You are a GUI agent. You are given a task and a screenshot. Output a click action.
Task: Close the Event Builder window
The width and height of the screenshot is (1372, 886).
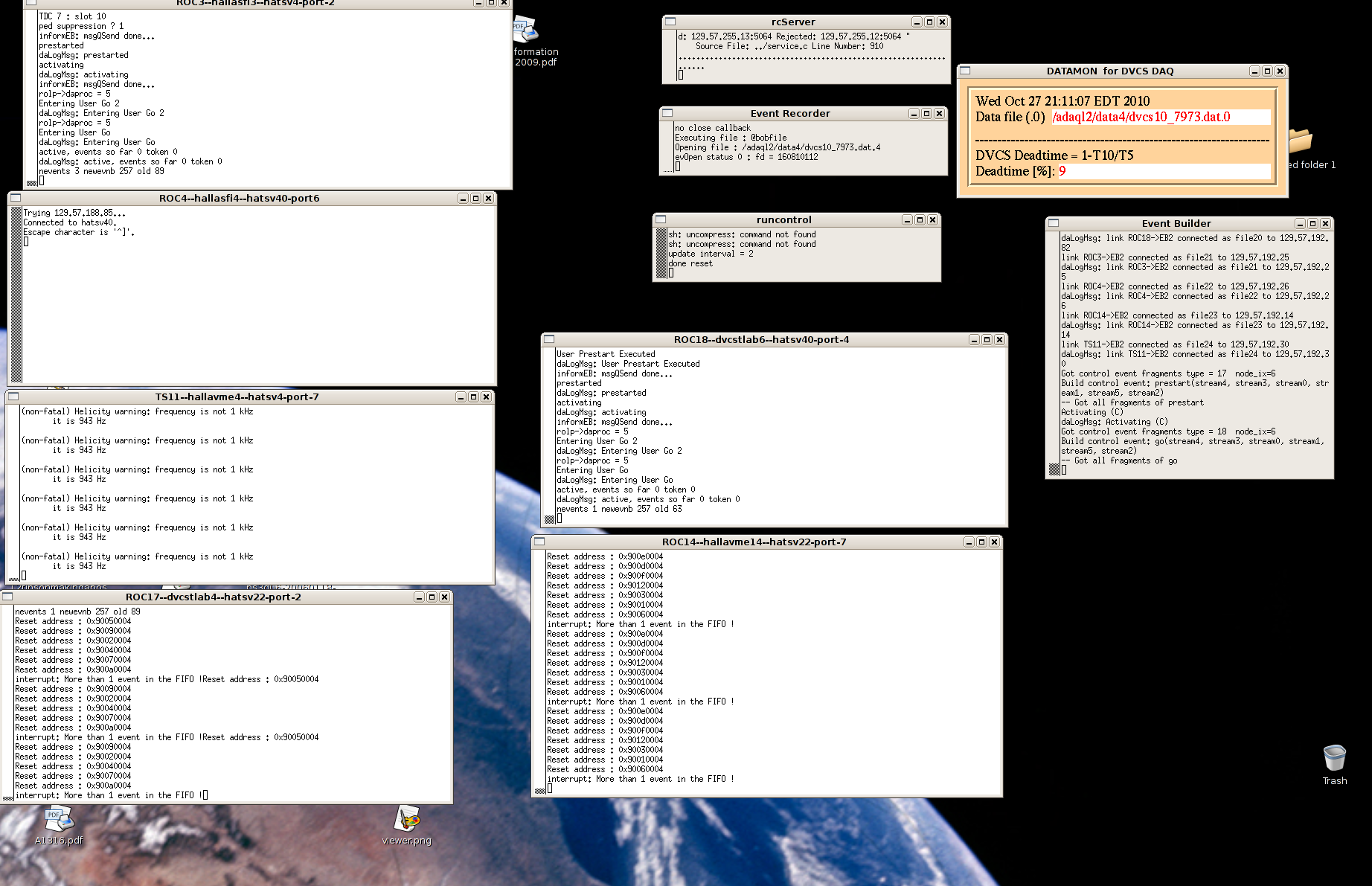click(x=1325, y=224)
